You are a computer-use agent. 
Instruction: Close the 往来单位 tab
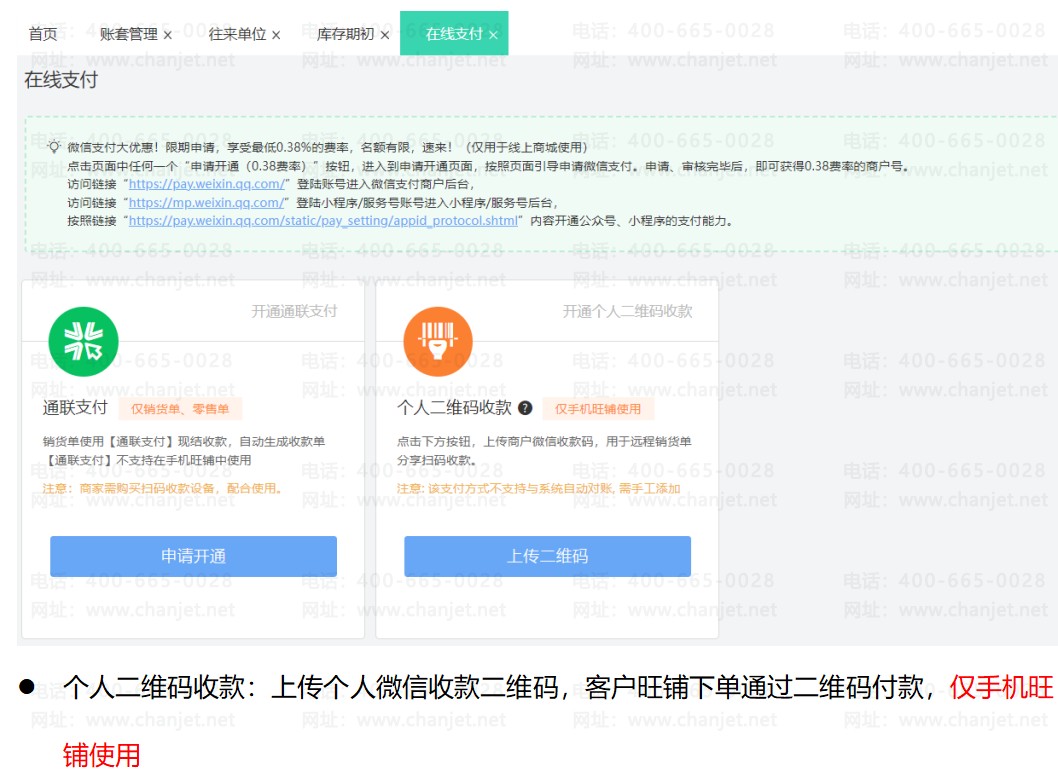(x=276, y=35)
